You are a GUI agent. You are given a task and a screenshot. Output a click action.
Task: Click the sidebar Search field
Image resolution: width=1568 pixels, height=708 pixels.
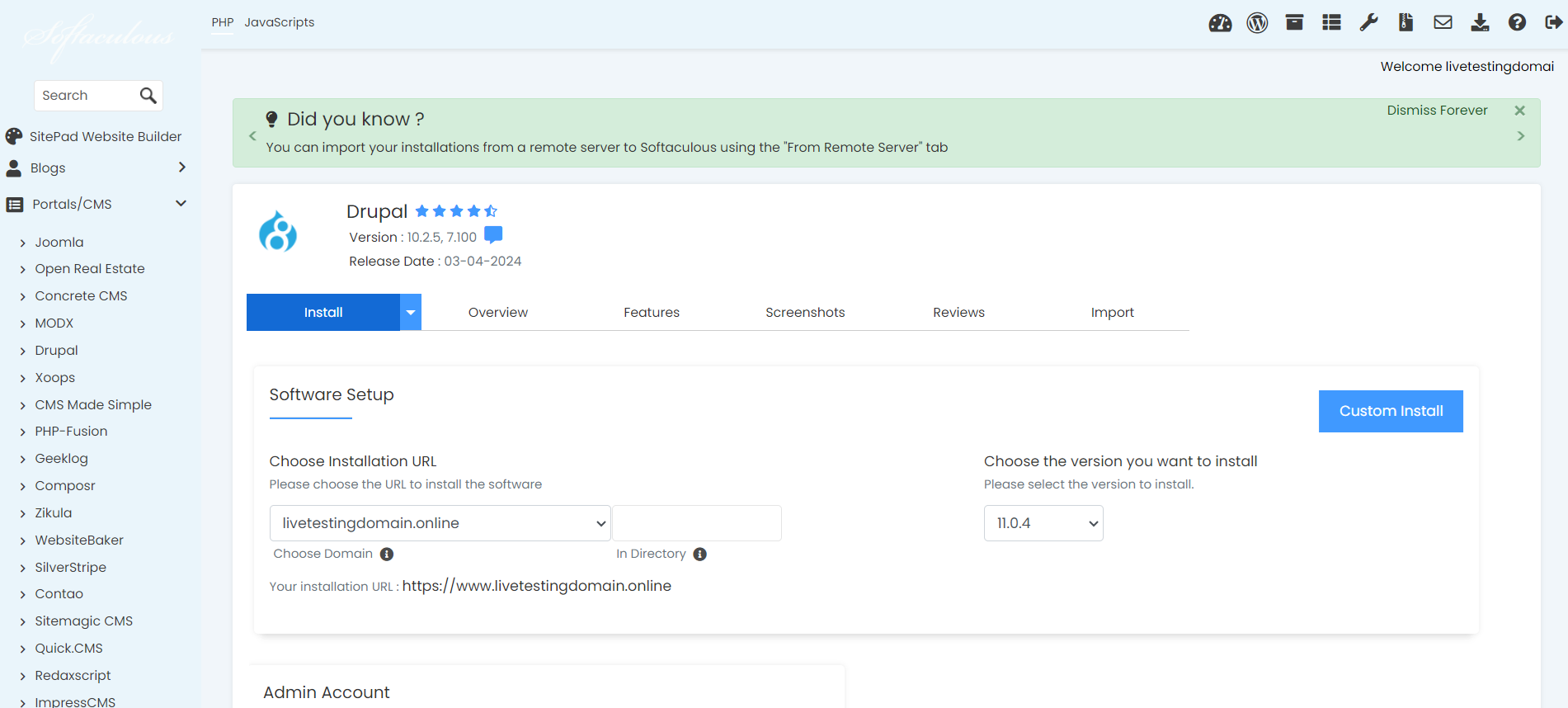coord(87,96)
